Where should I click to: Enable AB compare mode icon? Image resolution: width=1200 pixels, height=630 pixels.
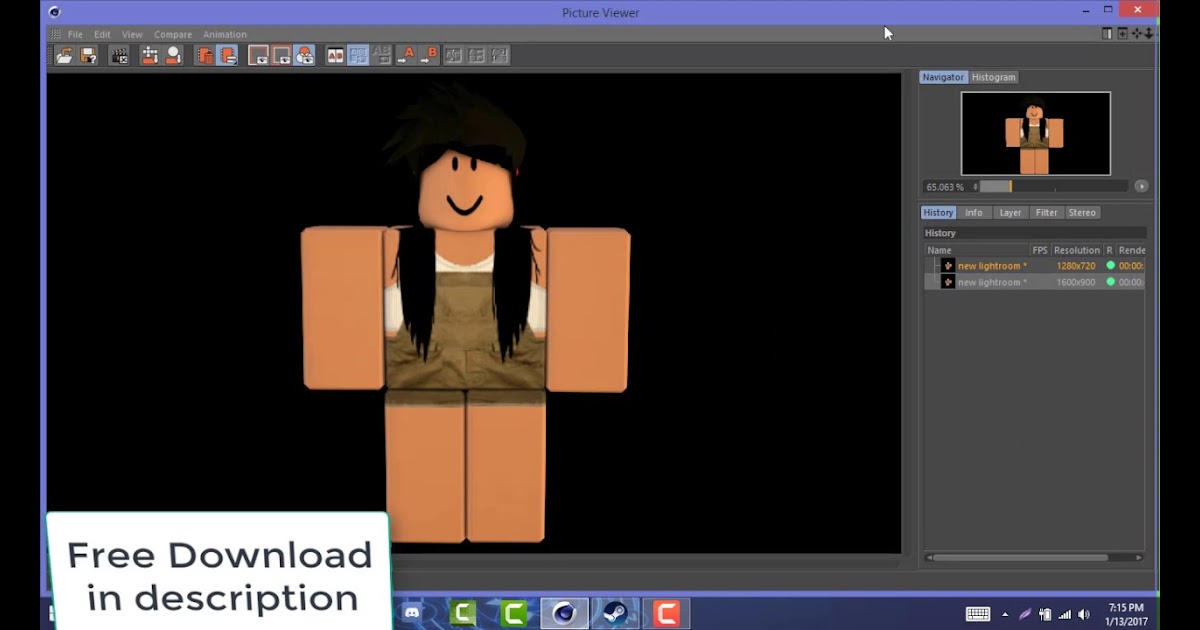[x=335, y=56]
